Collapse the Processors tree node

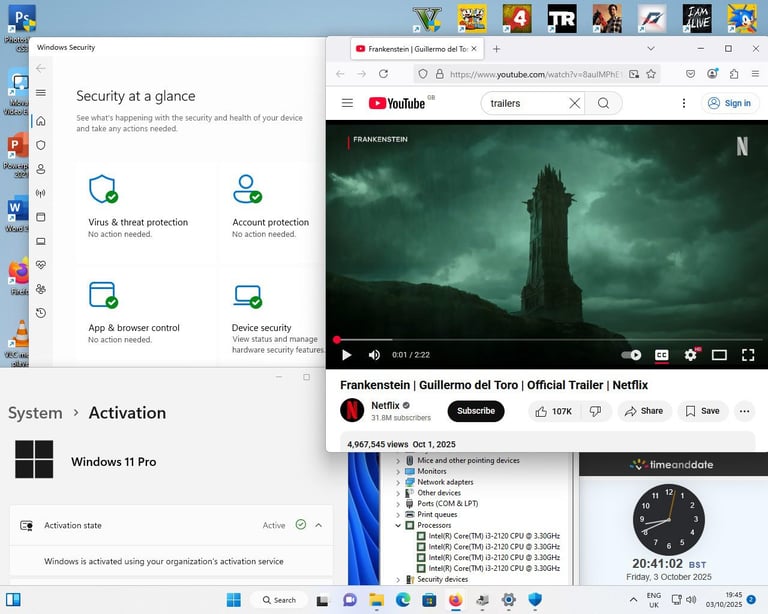[398, 525]
